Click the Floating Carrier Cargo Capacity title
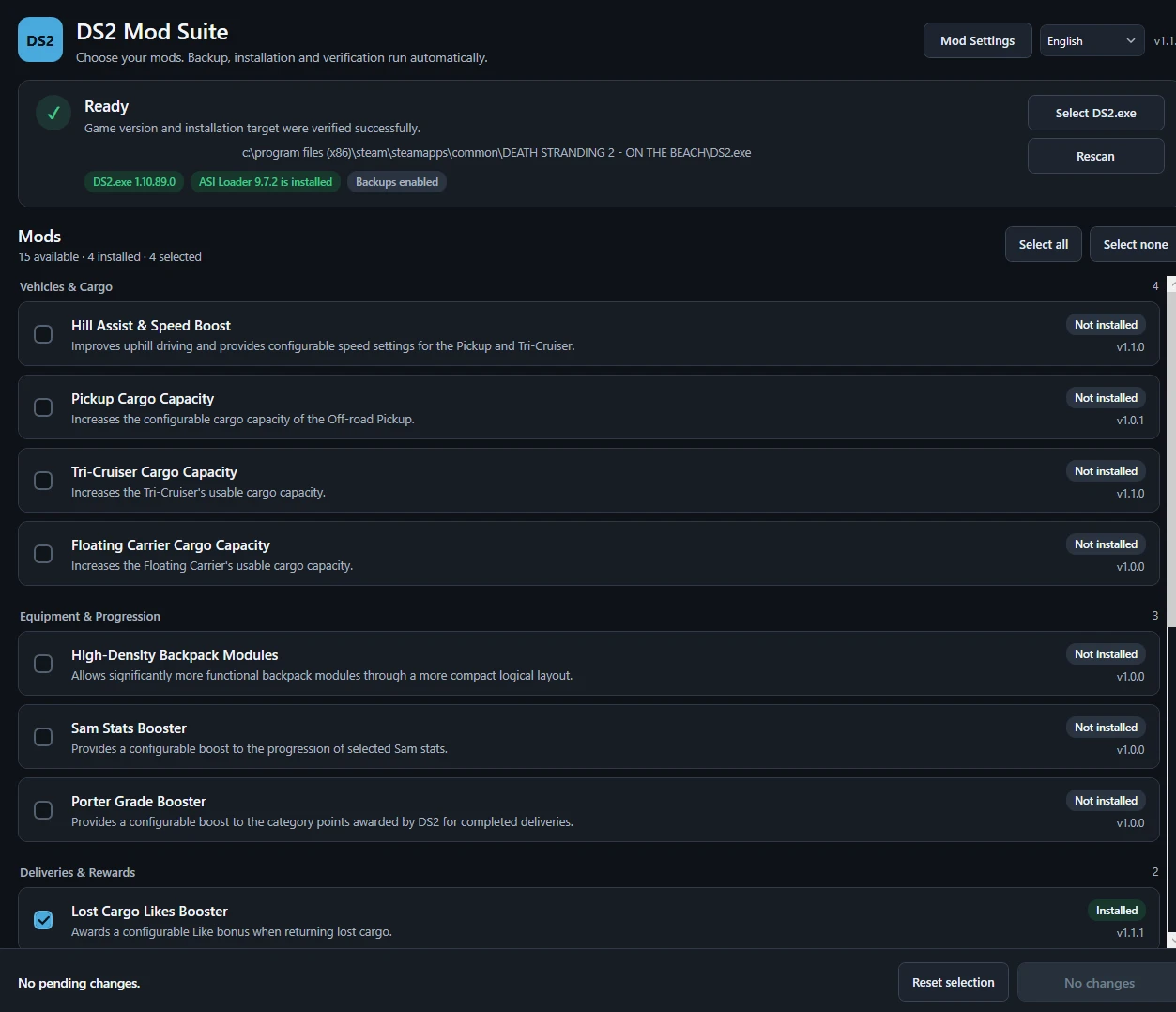 click(171, 545)
